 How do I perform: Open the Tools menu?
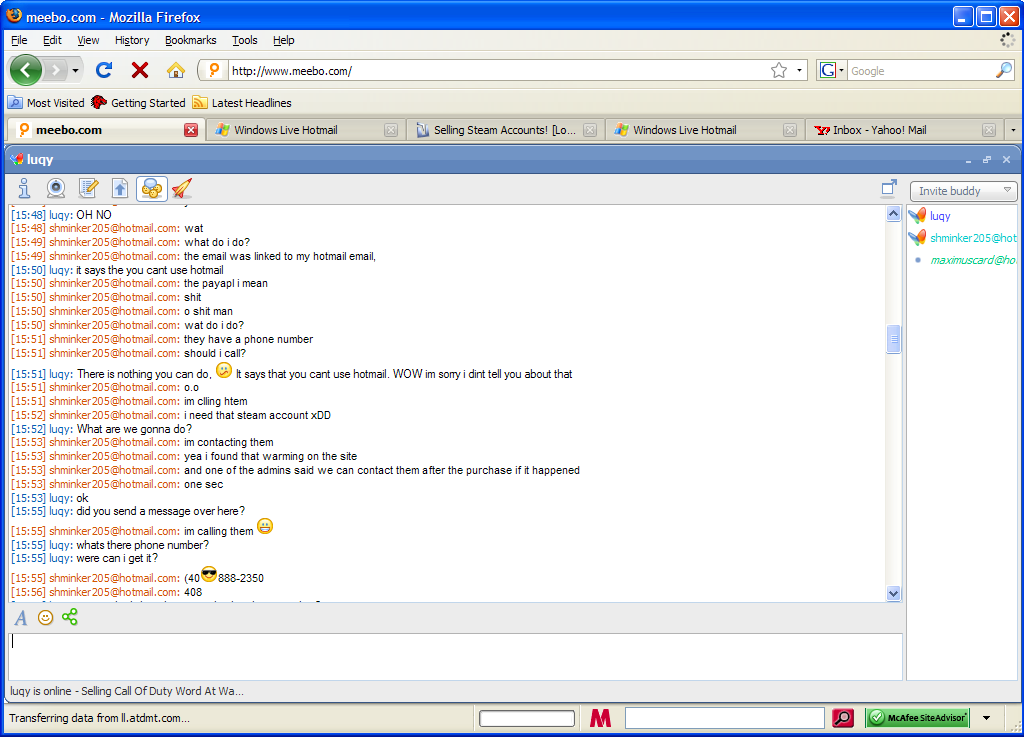(244, 40)
